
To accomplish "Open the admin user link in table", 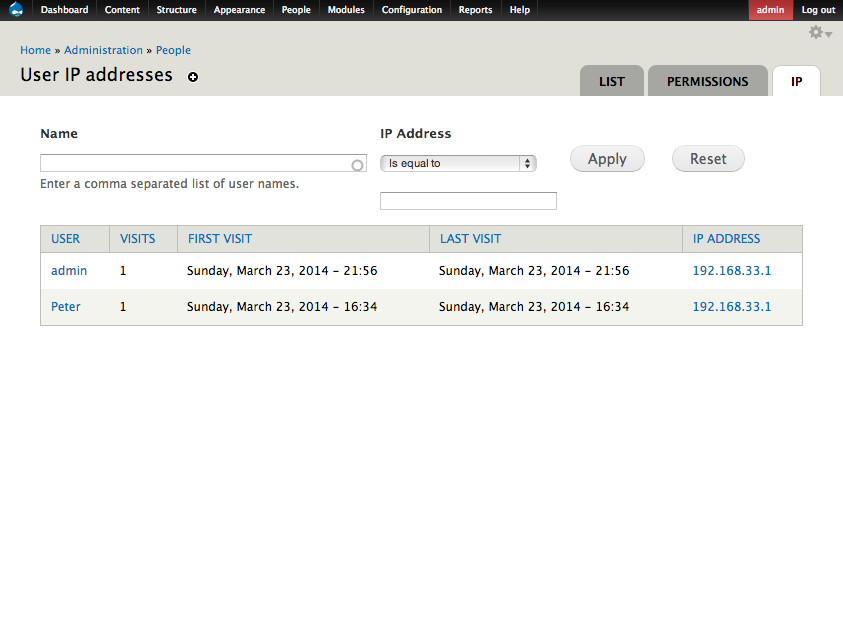I will click(x=69, y=270).
